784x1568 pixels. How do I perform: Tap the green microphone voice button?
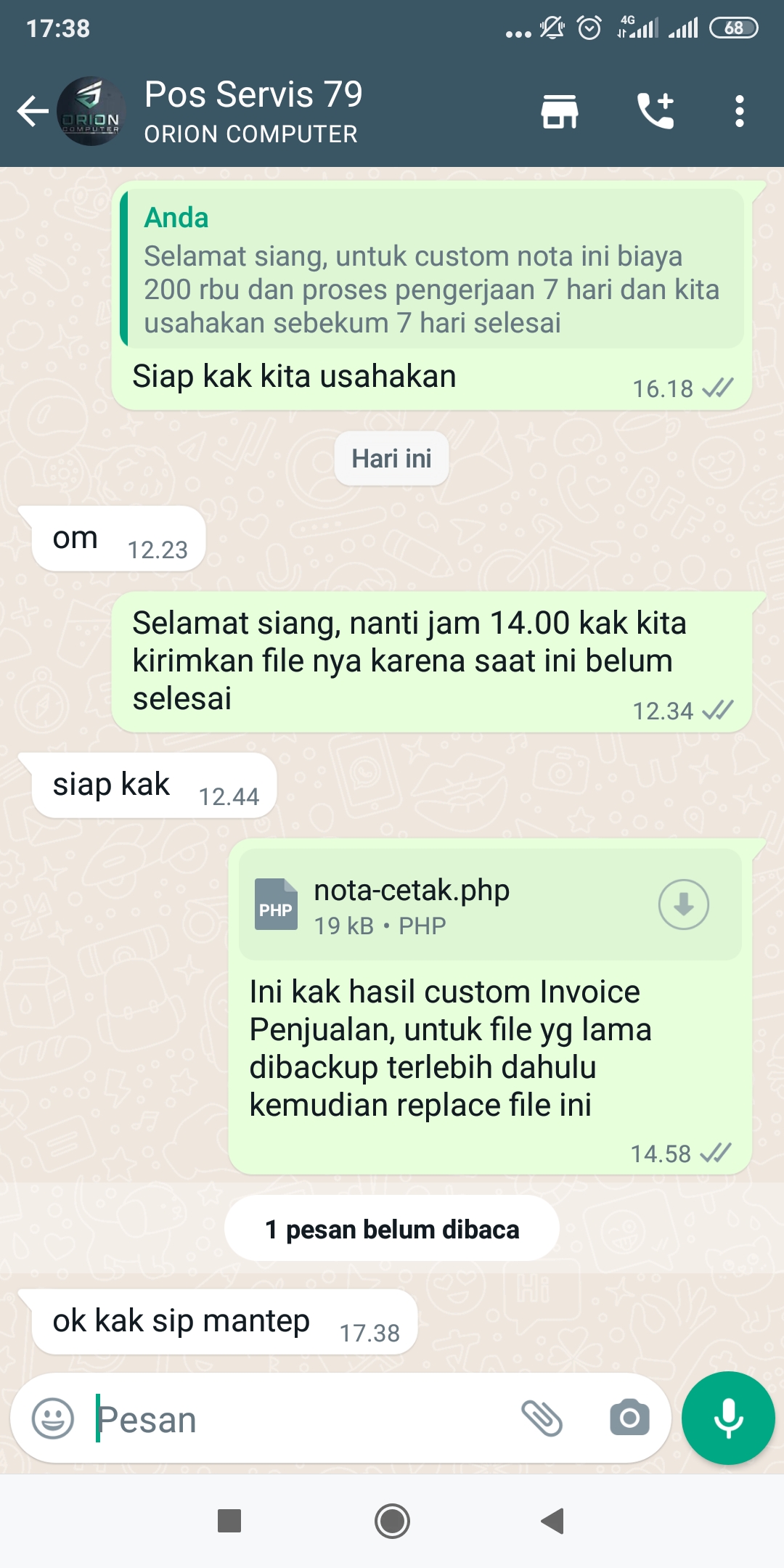(728, 1418)
